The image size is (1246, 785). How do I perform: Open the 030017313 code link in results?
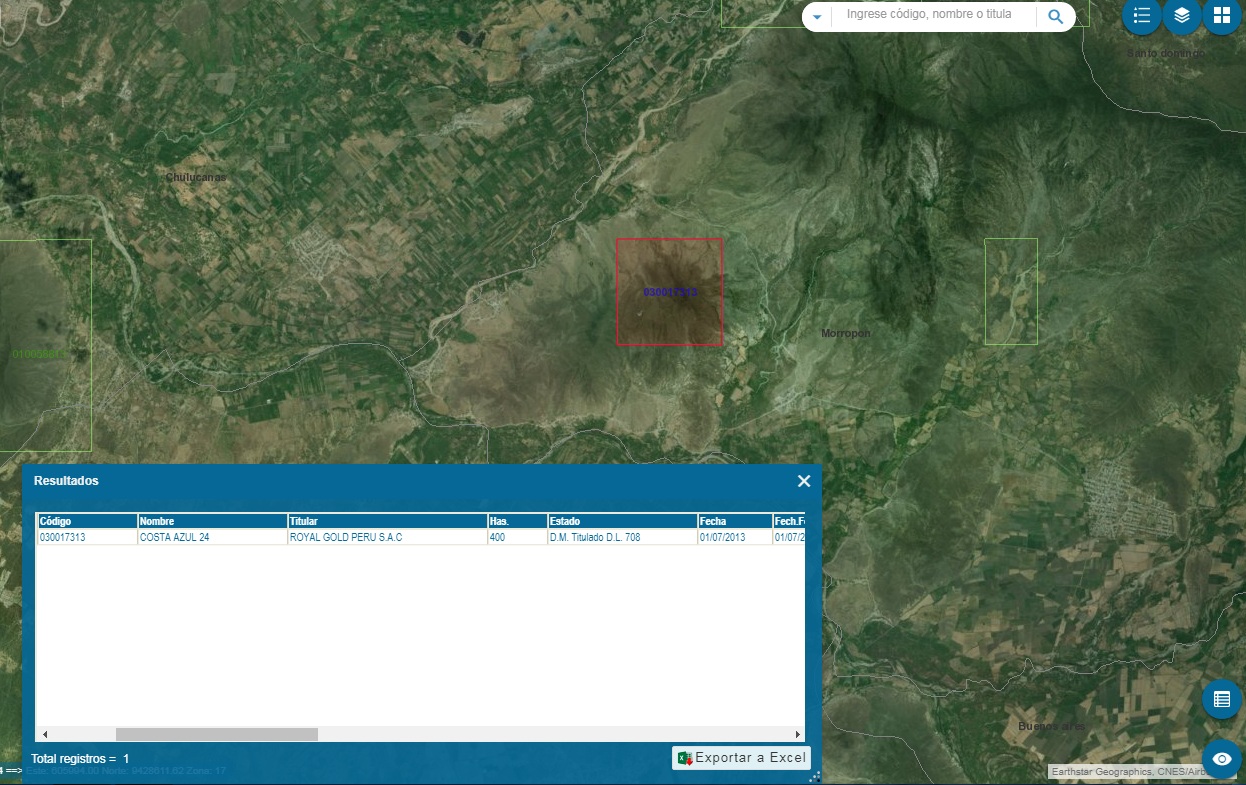[x=63, y=538]
